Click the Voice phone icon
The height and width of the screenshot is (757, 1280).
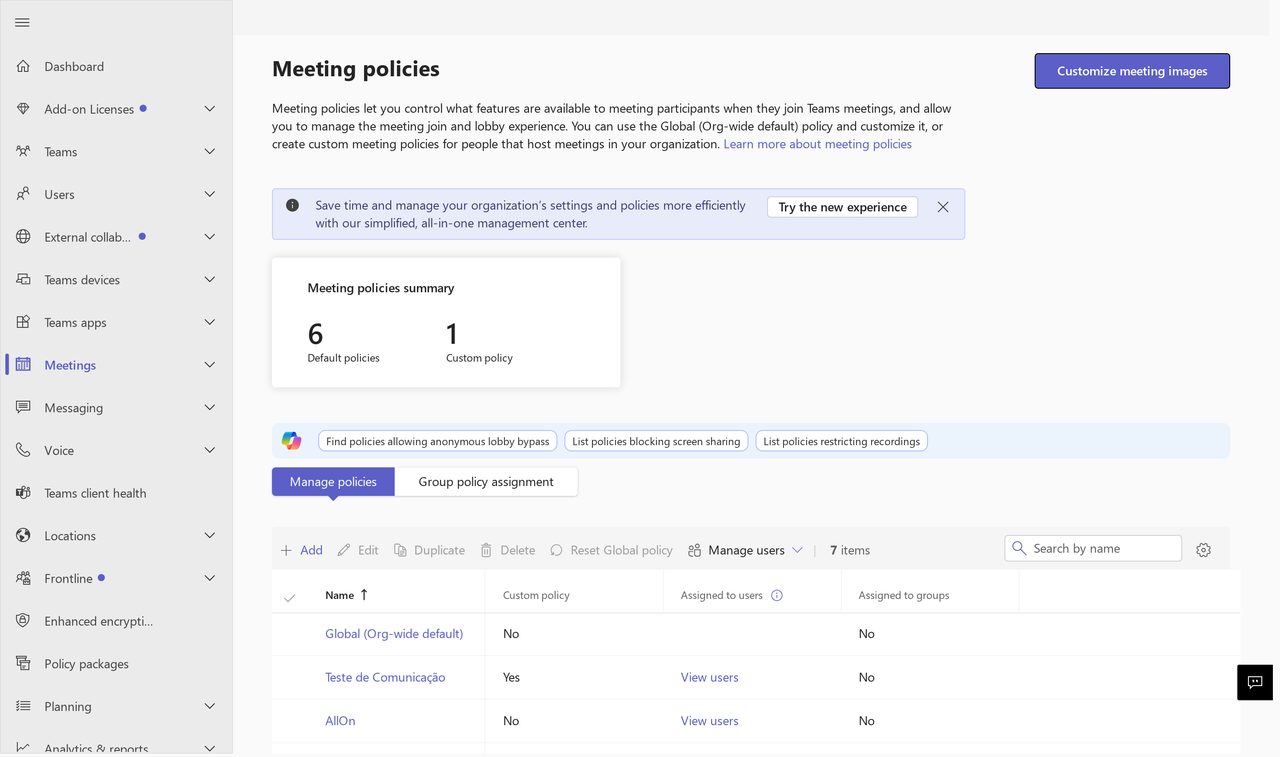coord(23,450)
